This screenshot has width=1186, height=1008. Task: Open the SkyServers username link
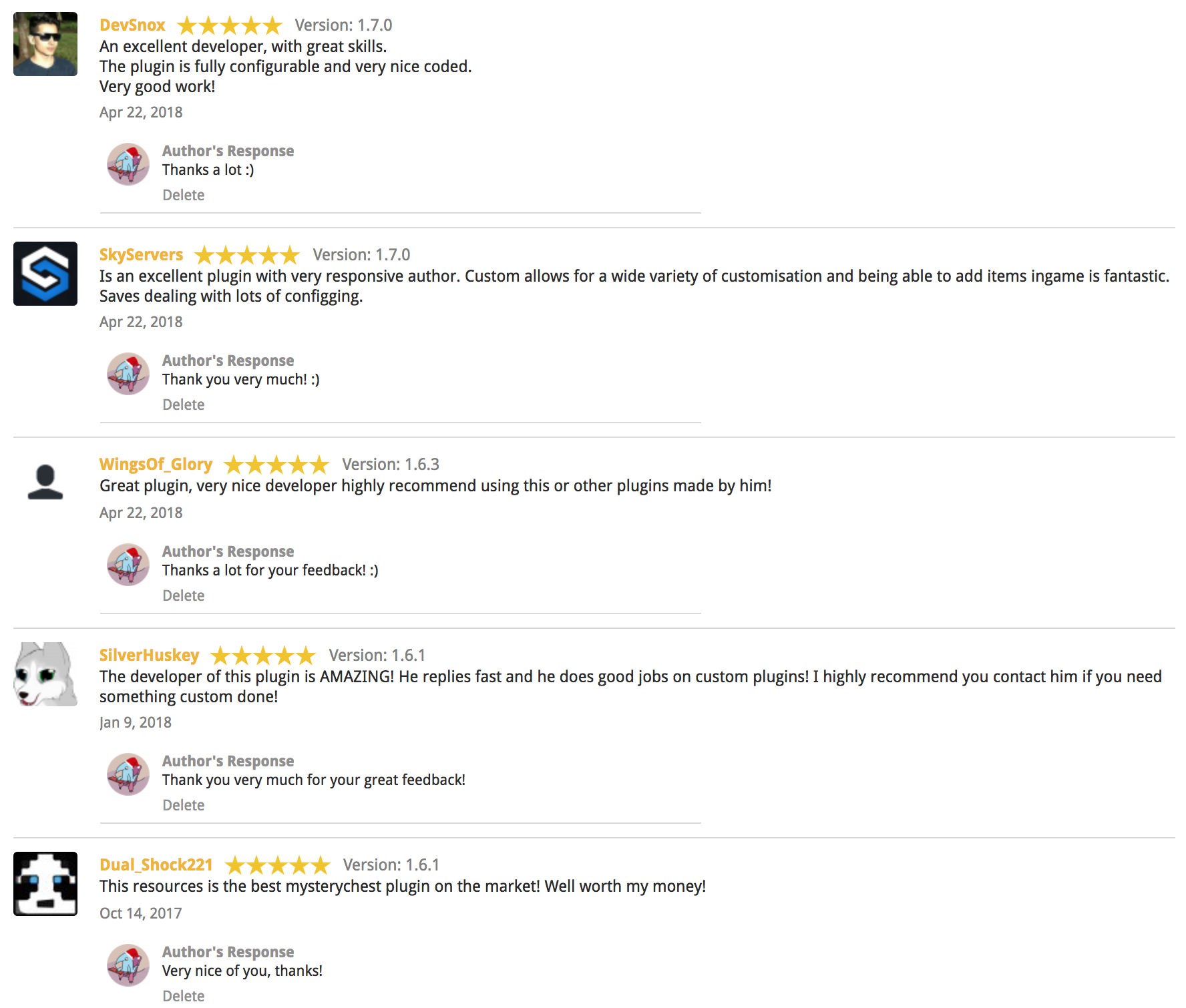tap(141, 255)
